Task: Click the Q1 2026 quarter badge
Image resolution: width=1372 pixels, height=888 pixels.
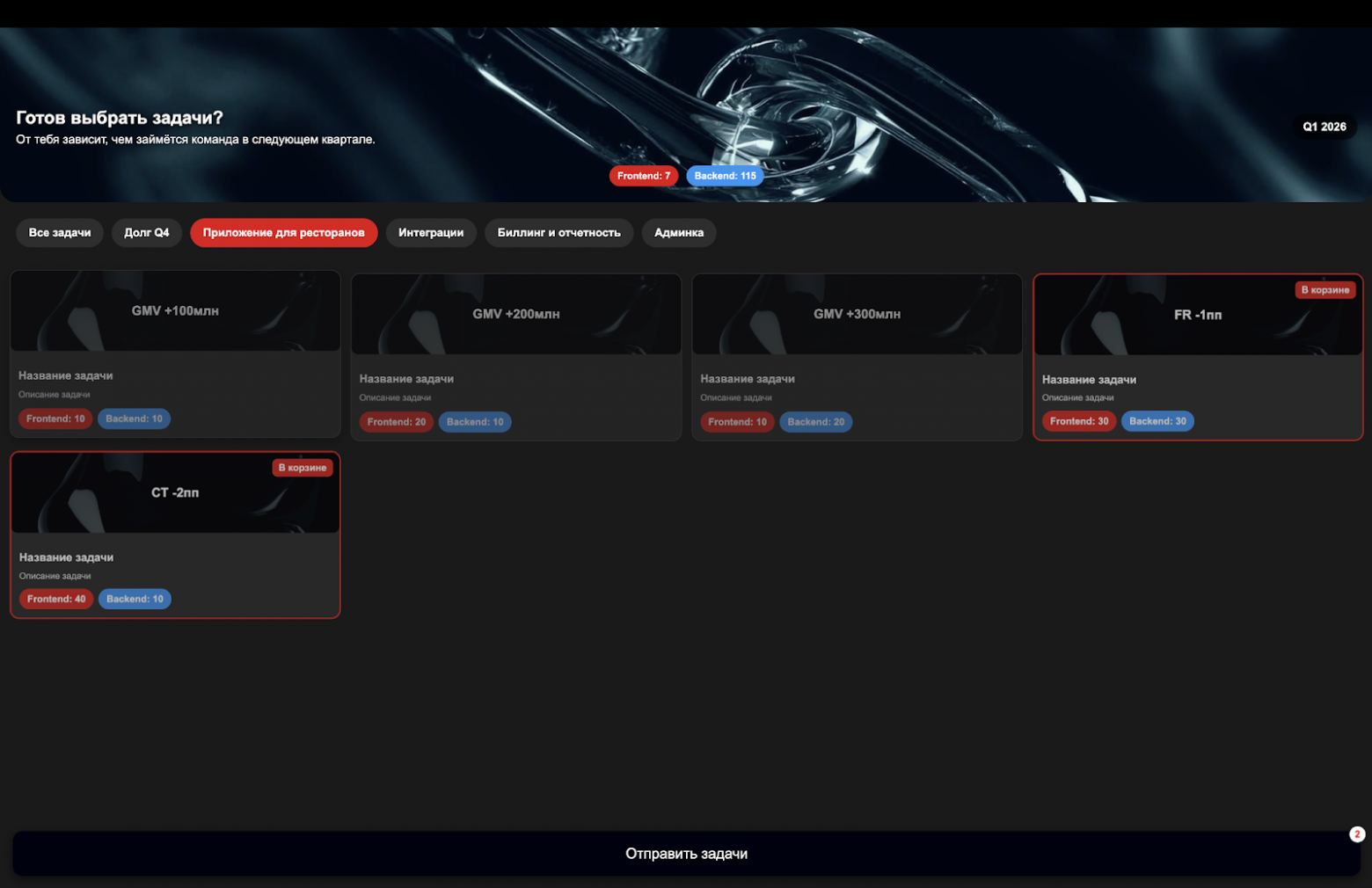Action: tap(1324, 127)
